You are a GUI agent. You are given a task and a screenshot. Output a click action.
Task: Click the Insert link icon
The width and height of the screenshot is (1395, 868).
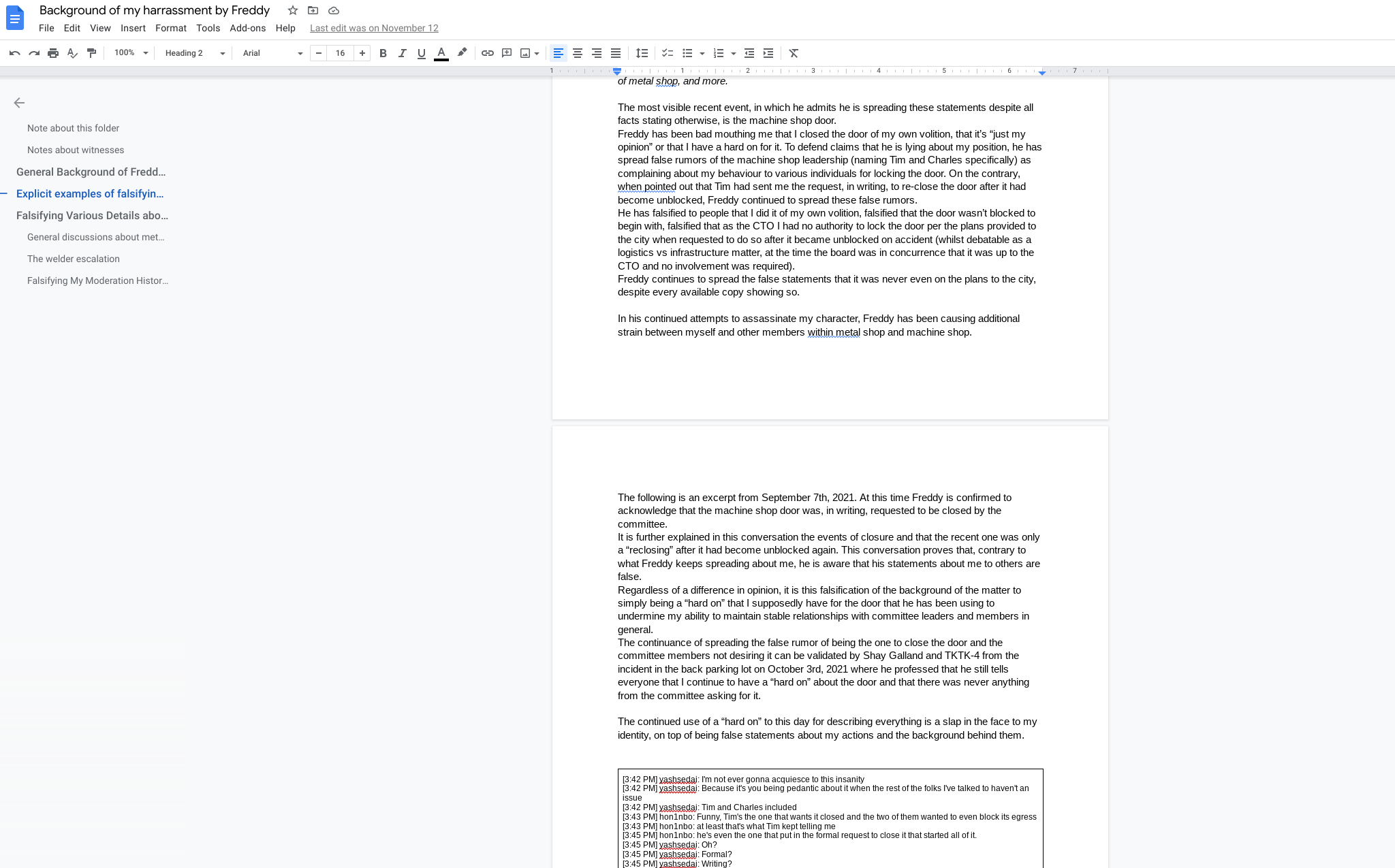coord(488,53)
